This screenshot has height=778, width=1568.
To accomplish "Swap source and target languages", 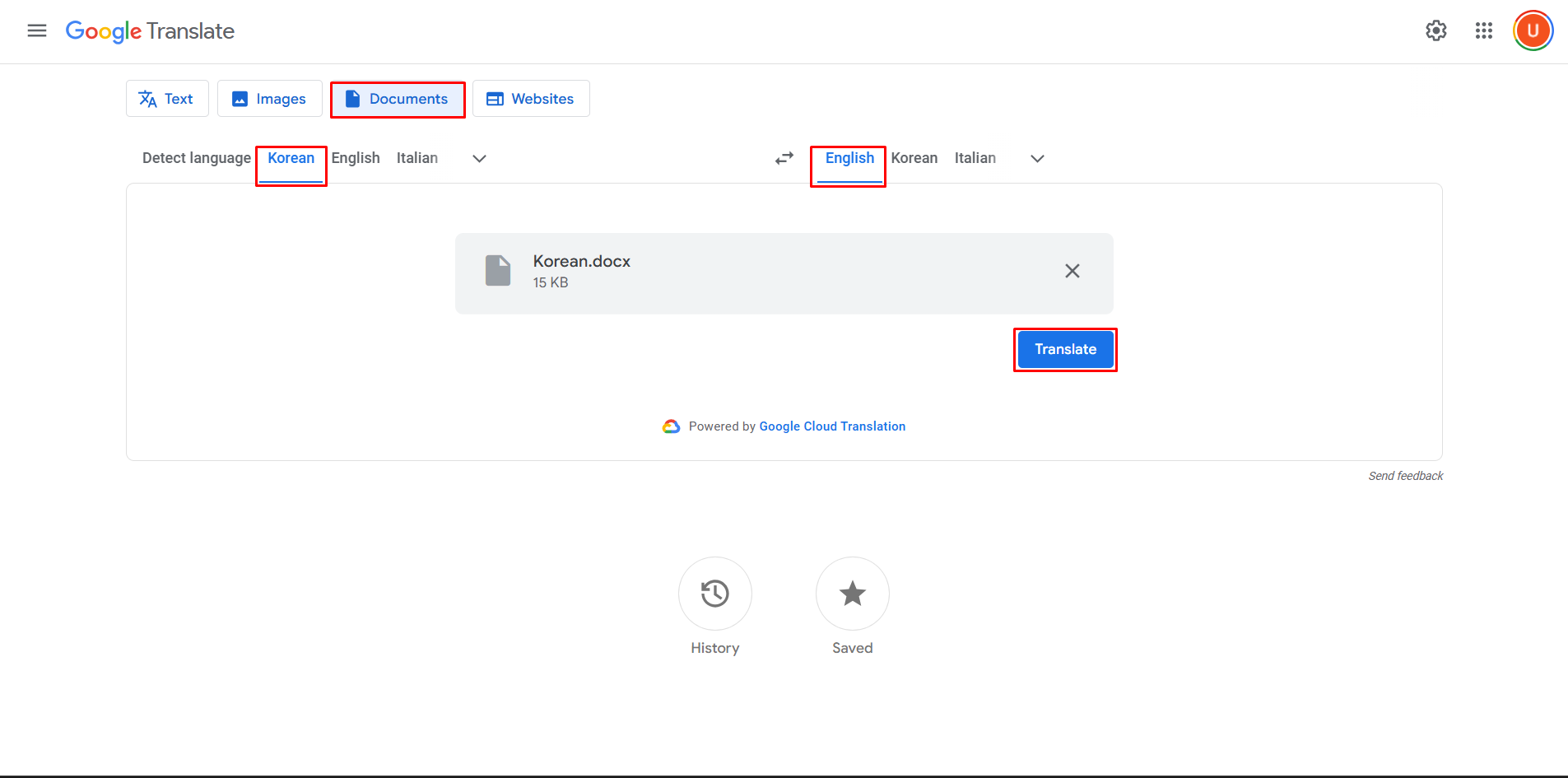I will click(x=783, y=158).
